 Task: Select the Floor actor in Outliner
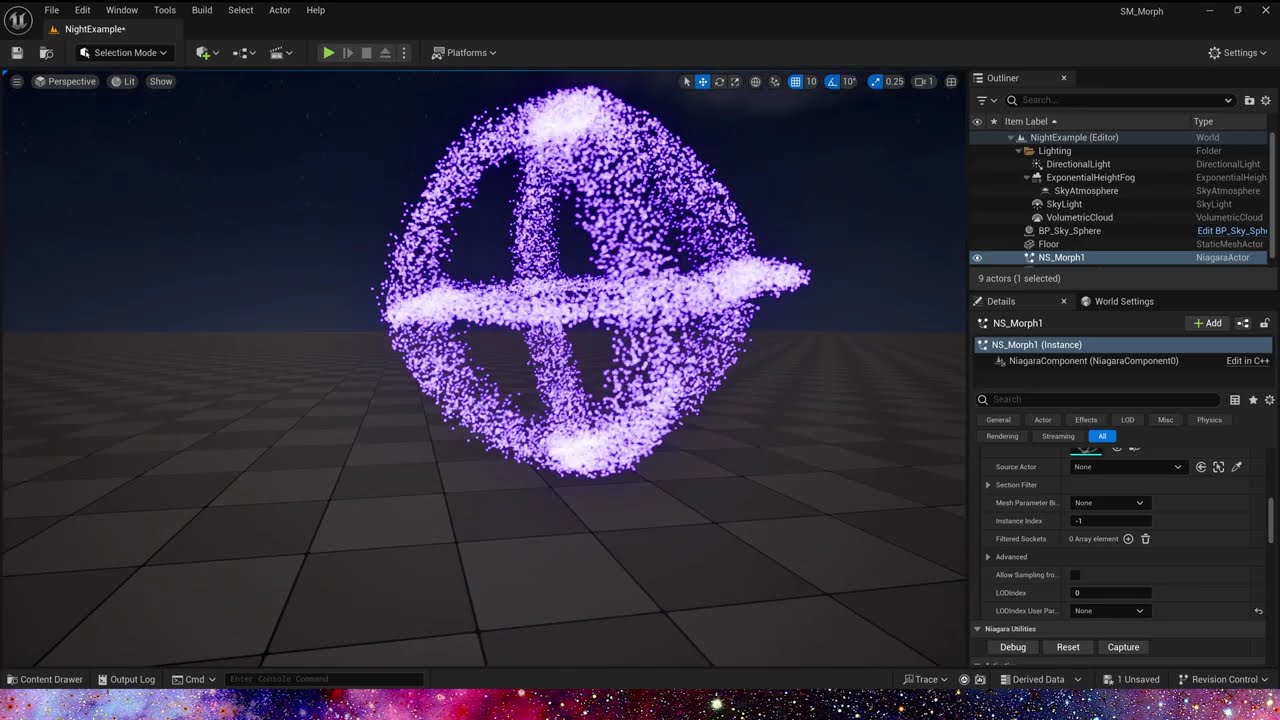click(1049, 244)
